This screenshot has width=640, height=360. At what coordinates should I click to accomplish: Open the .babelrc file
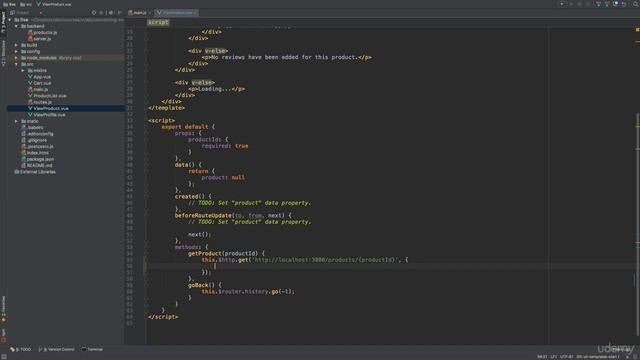point(32,127)
